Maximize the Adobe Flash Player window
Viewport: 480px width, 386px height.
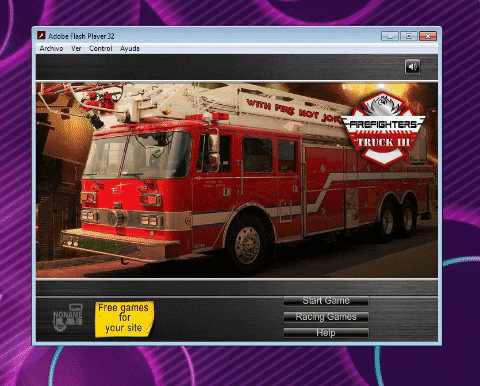[x=409, y=36]
